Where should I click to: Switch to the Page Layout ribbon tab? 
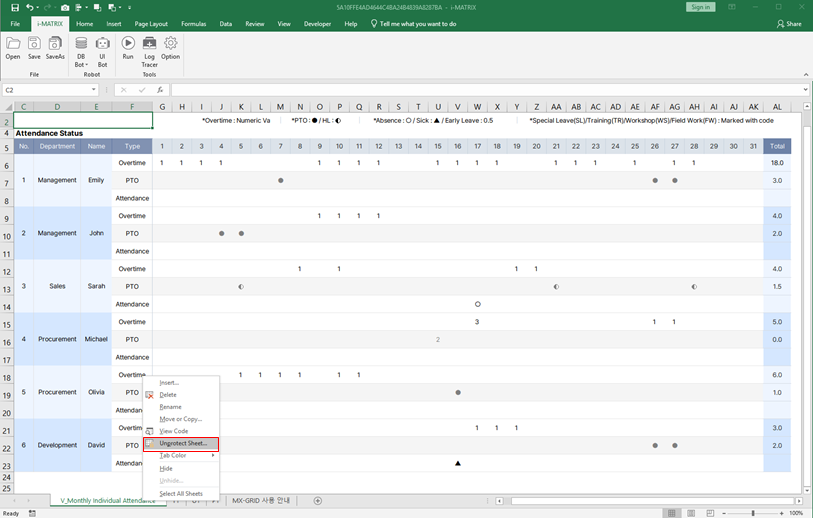coord(151,23)
